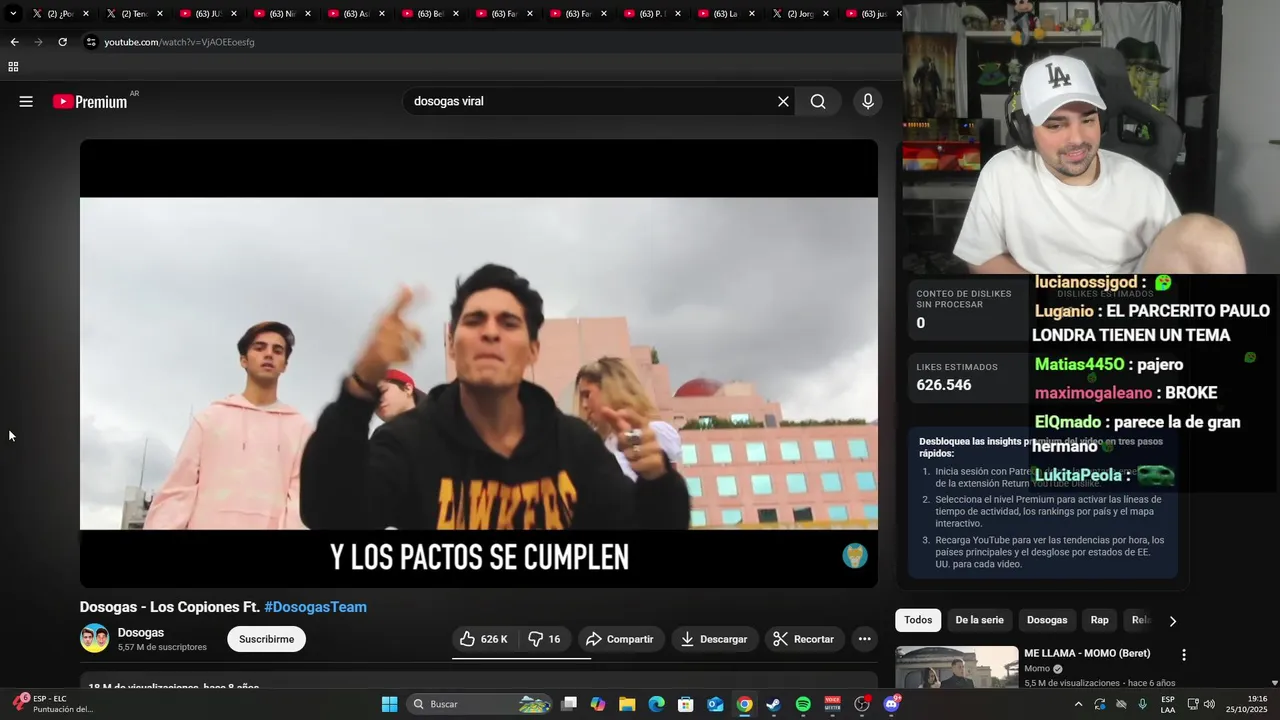Select the Rap filter chip
1280x720 pixels.
point(1099,620)
